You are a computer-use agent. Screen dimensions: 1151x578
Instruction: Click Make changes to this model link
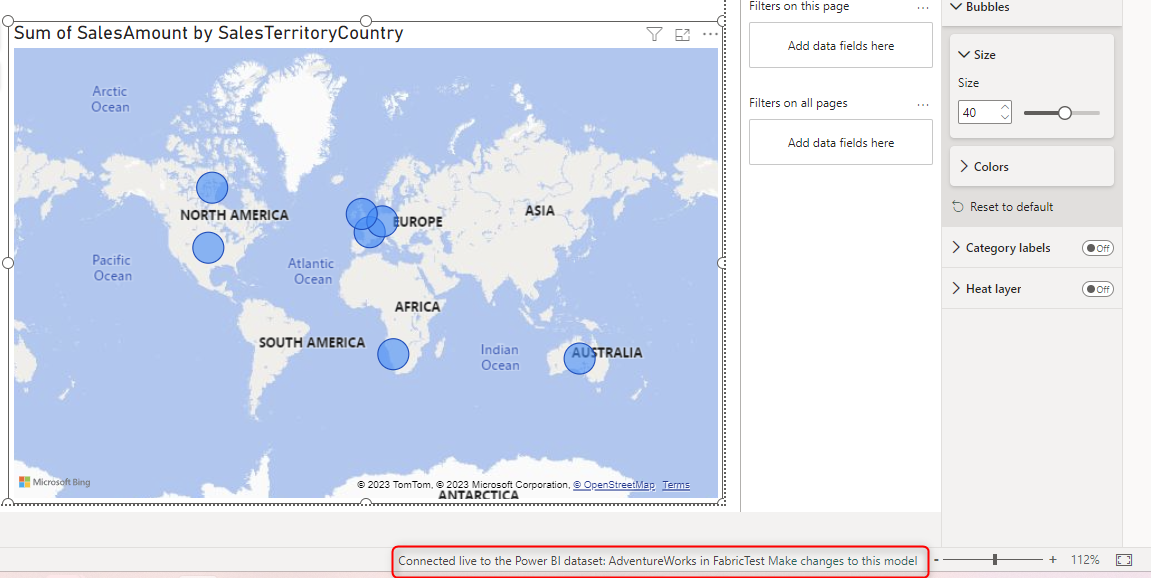(856, 561)
